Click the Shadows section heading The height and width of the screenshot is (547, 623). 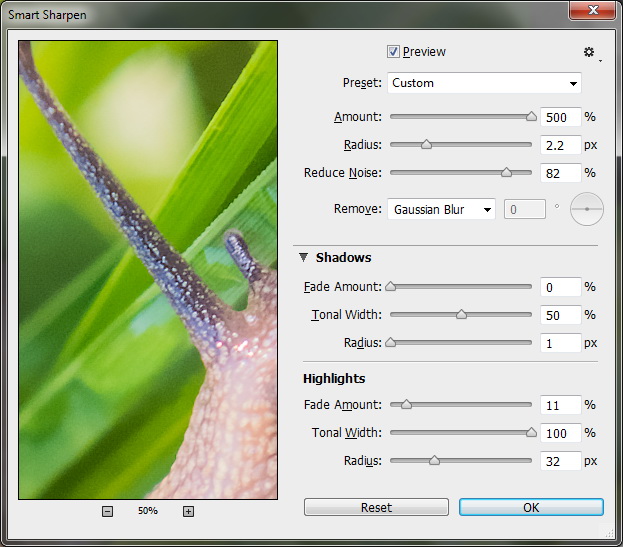pos(344,257)
